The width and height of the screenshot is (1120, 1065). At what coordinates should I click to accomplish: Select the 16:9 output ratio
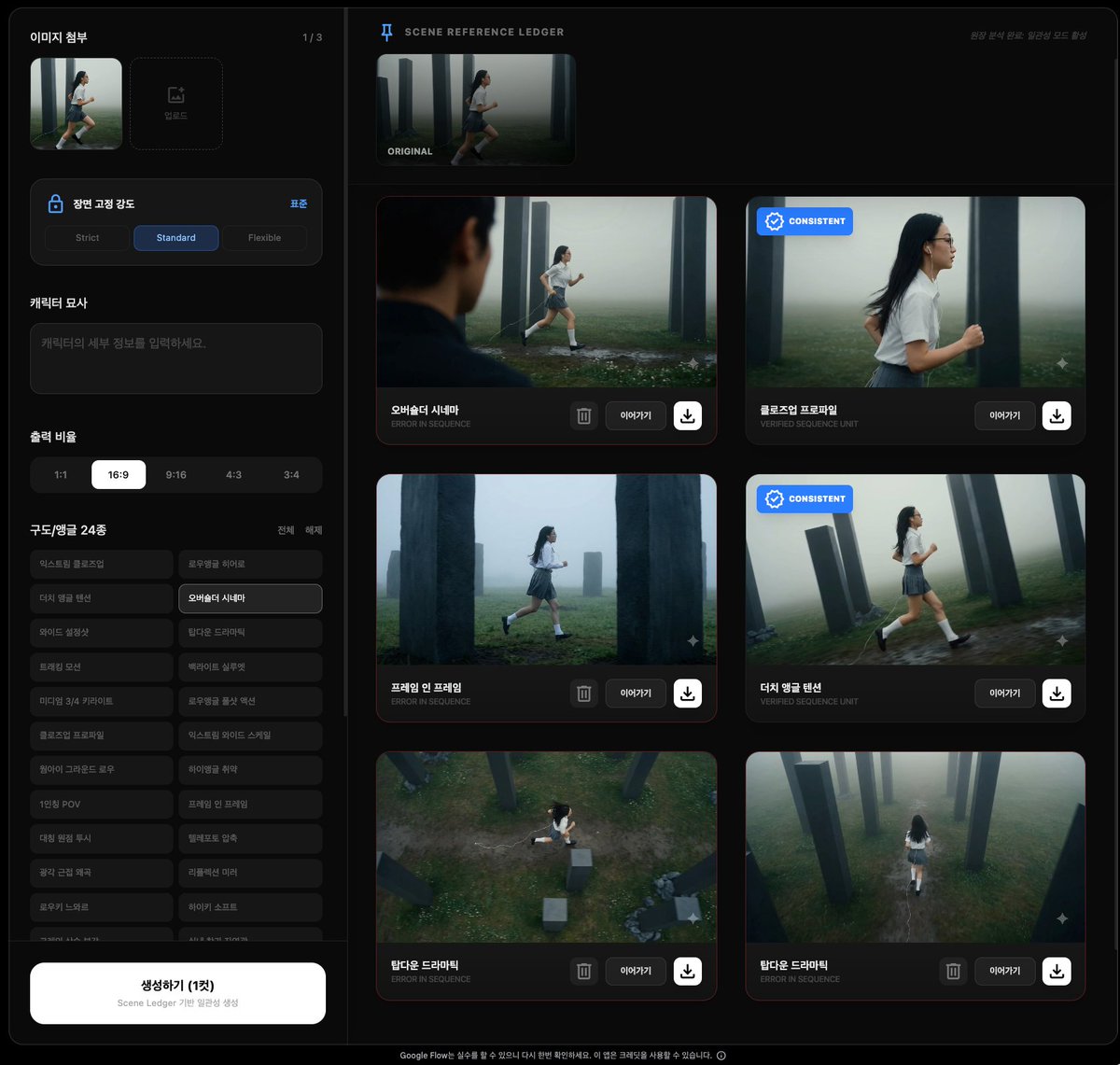(119, 475)
